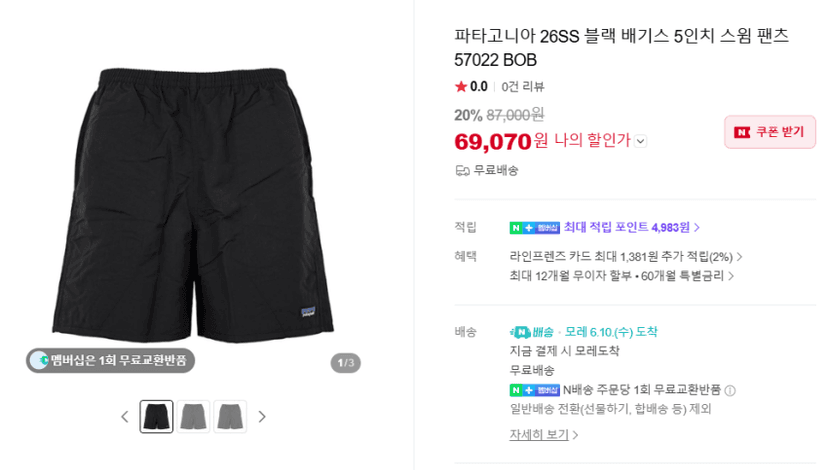Show next product image thumbnails
The width and height of the screenshot is (828, 470).
(262, 417)
